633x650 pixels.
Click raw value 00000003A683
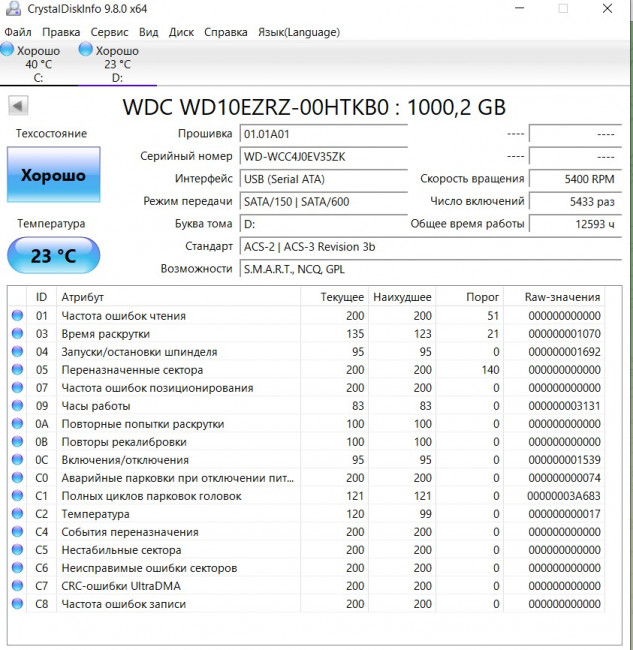(564, 496)
